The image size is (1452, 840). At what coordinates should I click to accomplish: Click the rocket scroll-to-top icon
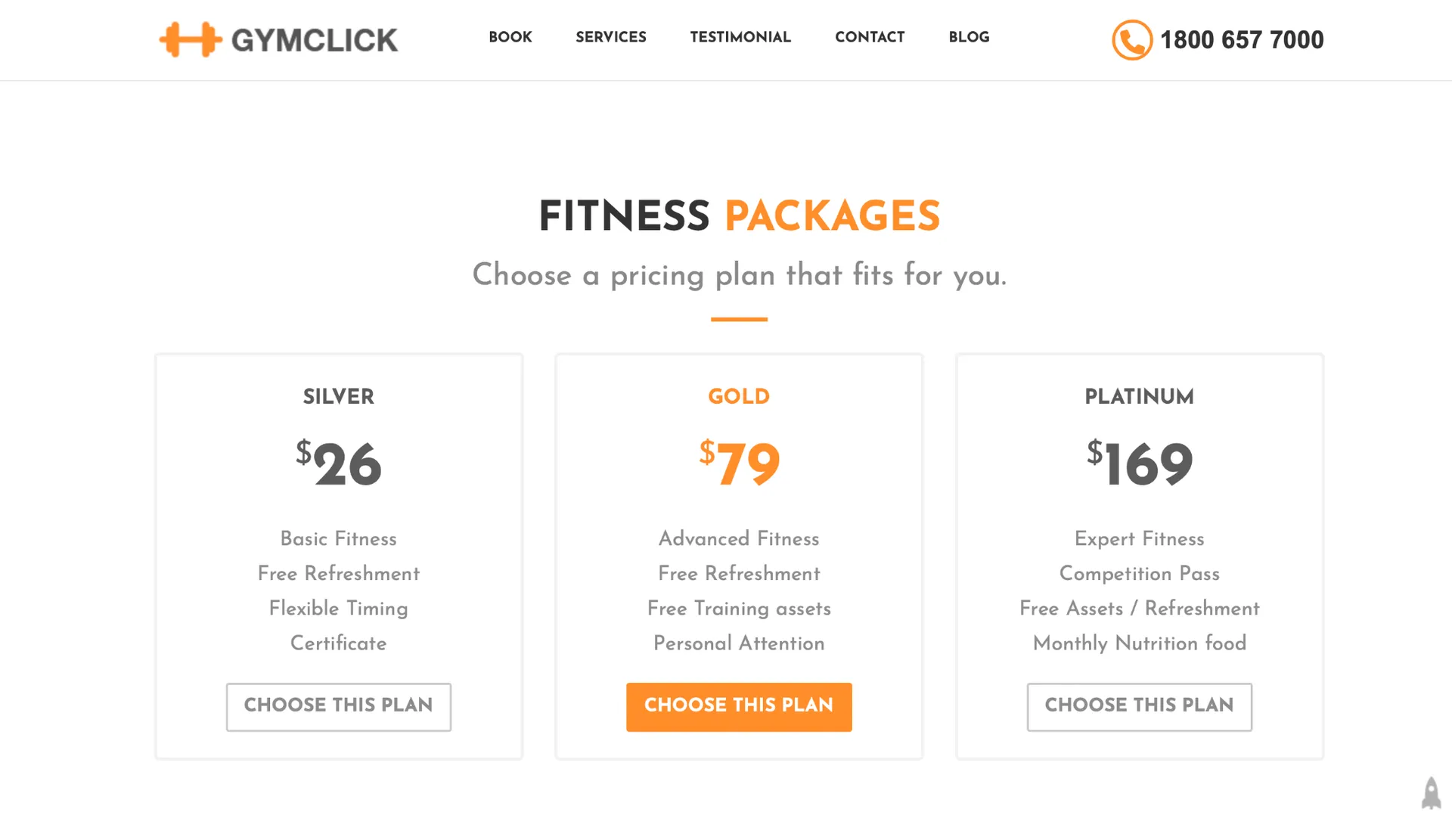click(x=1431, y=793)
